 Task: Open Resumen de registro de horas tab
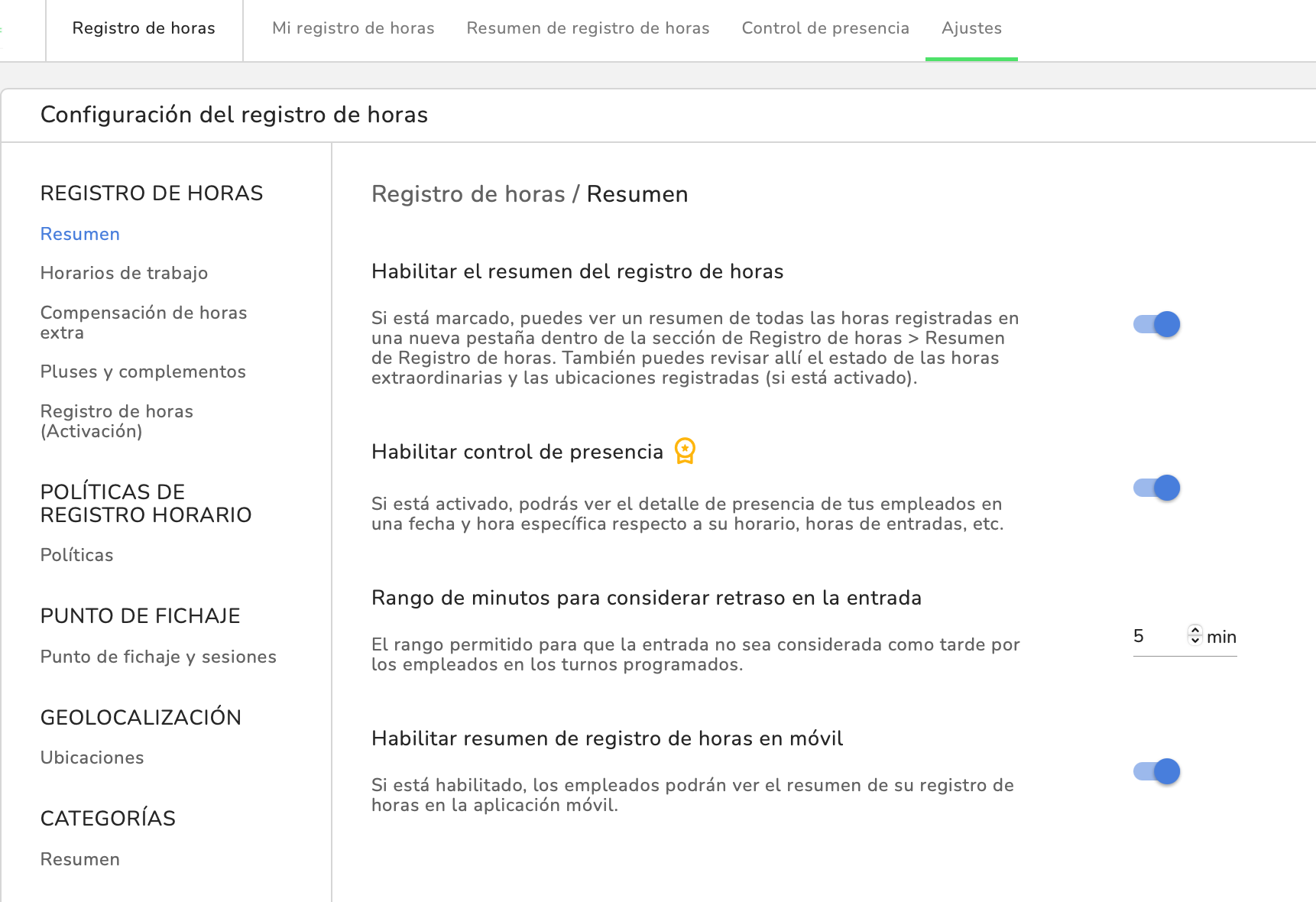coord(588,28)
